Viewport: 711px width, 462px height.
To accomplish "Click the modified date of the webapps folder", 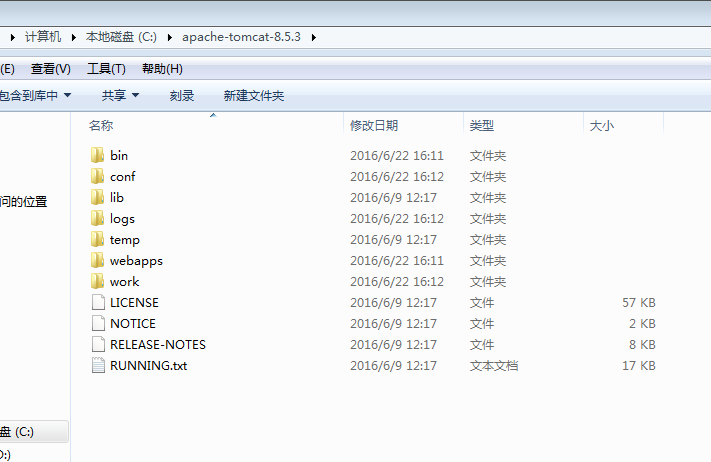I will [397, 261].
